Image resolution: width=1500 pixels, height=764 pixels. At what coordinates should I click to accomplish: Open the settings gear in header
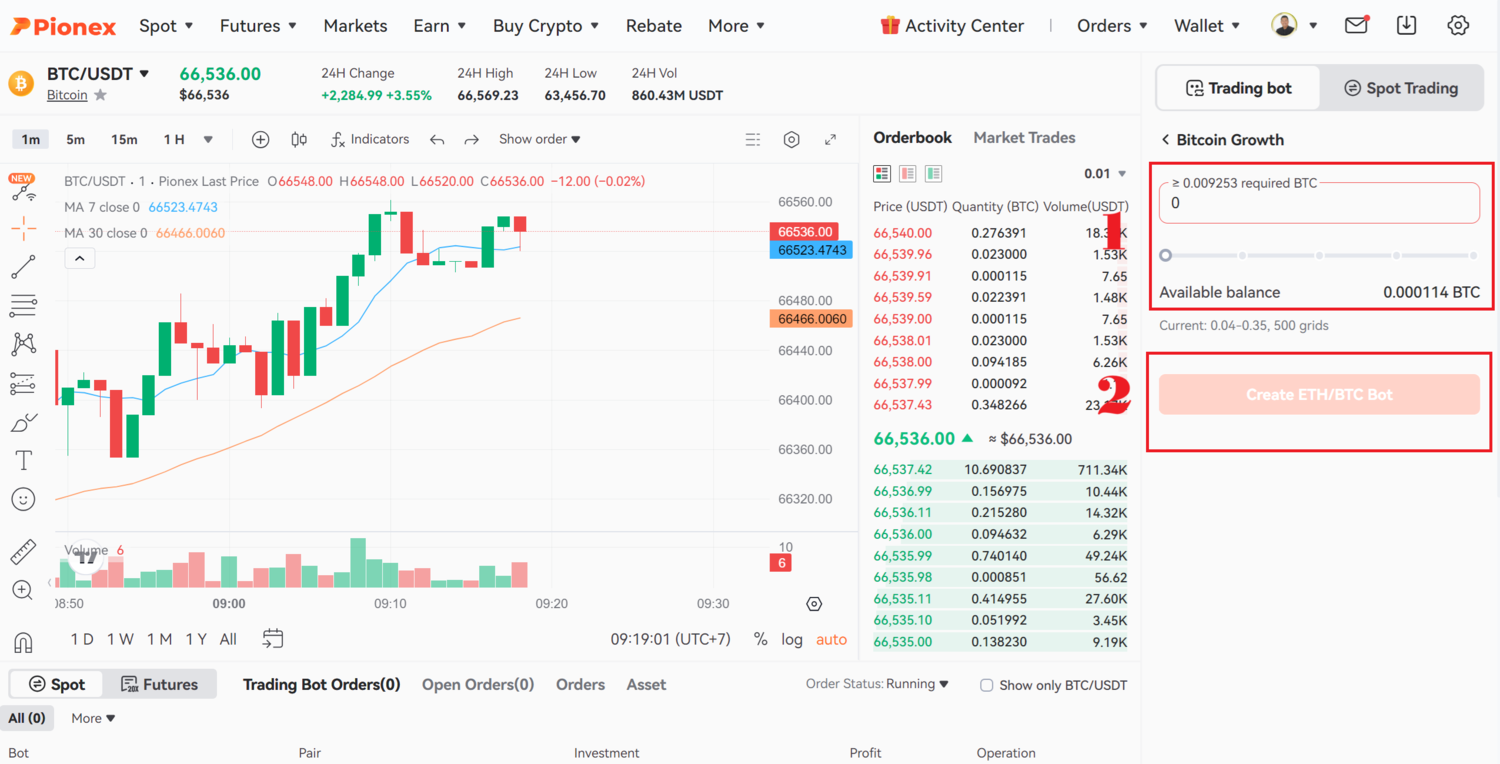pyautogui.click(x=1458, y=26)
